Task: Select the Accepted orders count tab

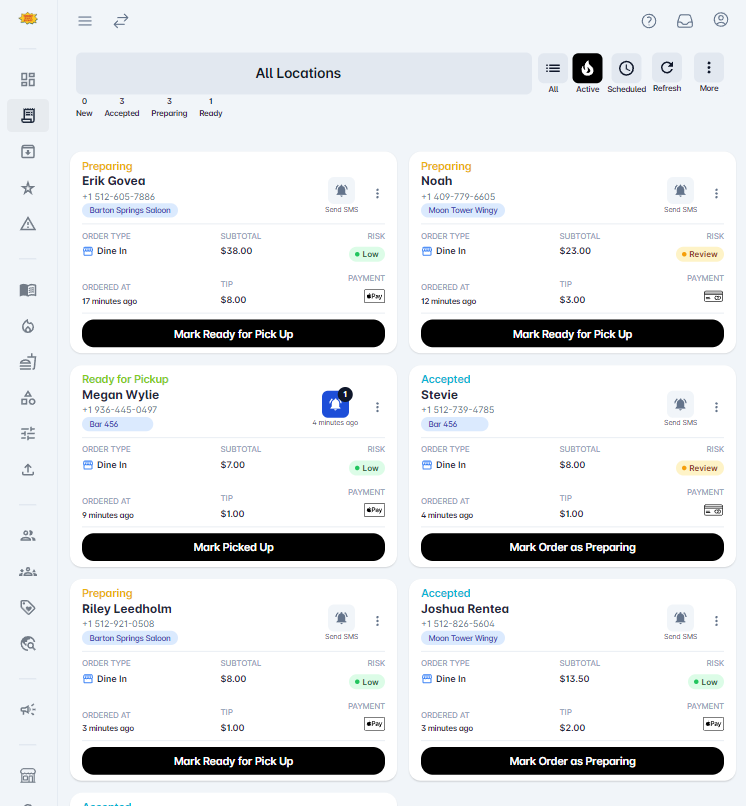Action: click(x=122, y=107)
